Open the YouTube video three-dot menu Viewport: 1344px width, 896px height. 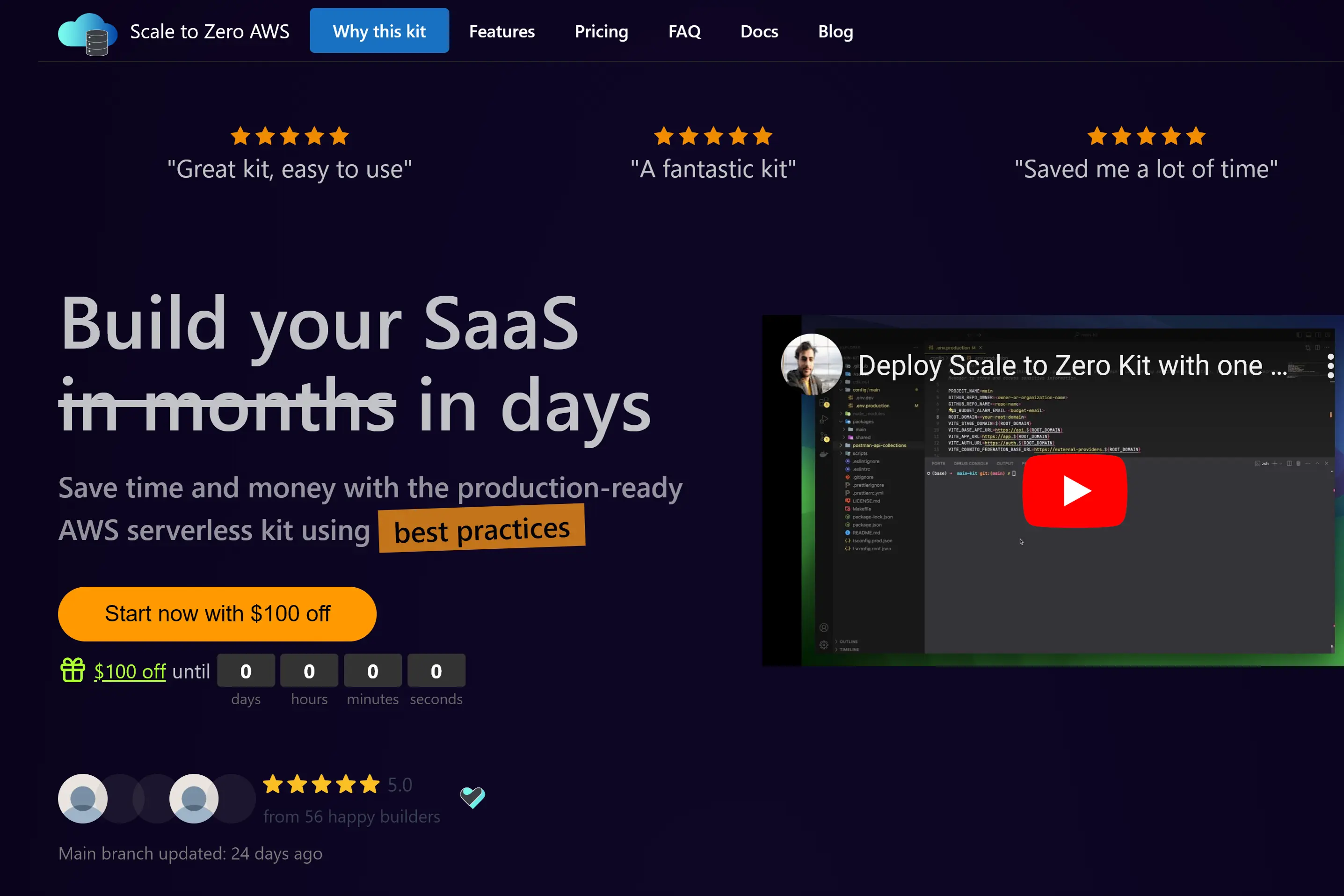coord(1330,366)
